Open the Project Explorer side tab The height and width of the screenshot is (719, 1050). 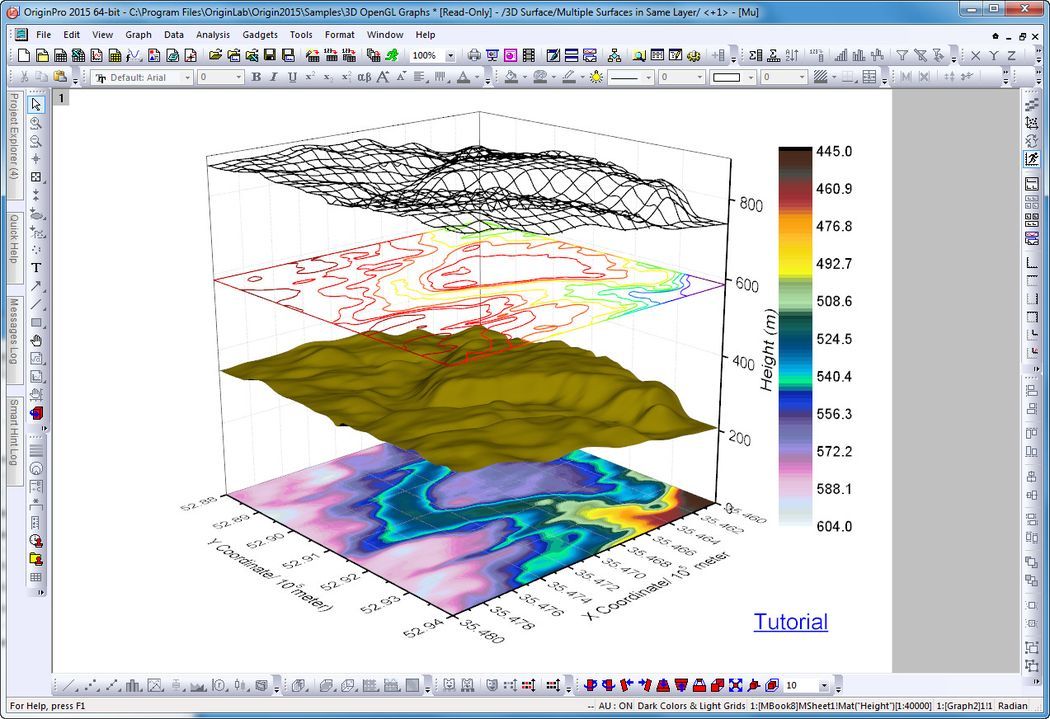point(14,136)
